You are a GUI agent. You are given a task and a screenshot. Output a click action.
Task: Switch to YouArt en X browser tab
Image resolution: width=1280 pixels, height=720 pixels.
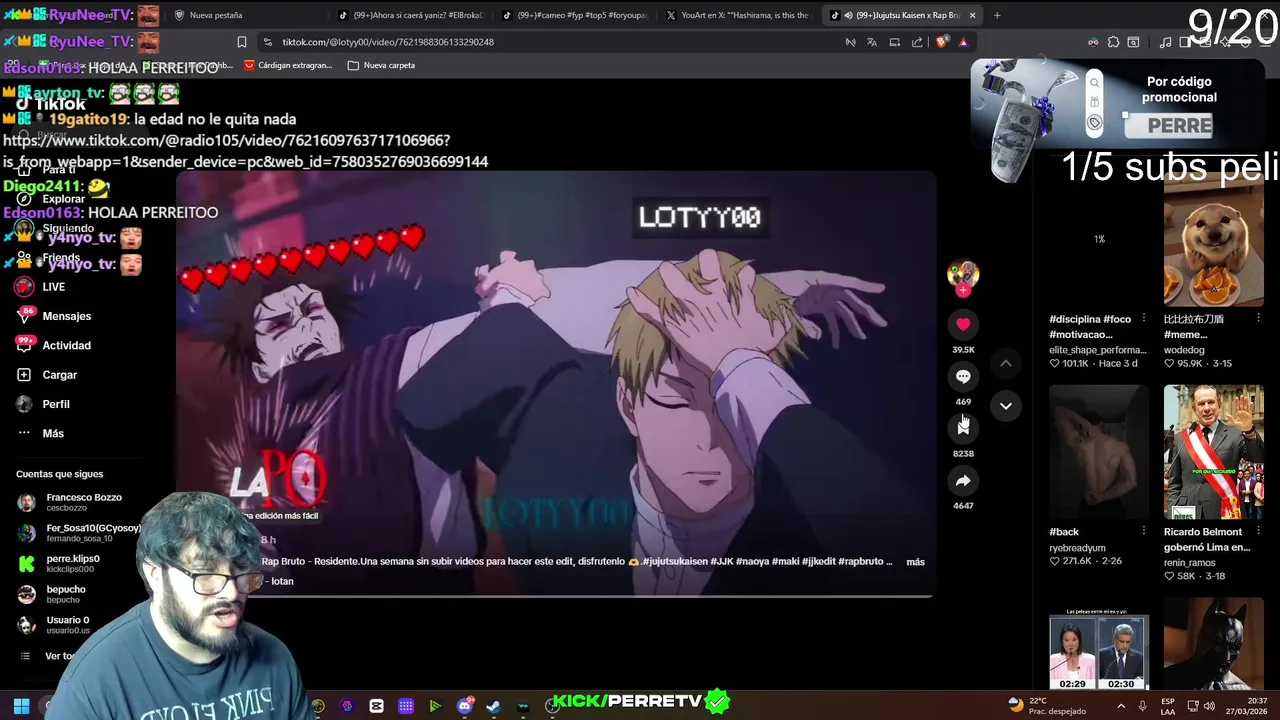(x=738, y=15)
